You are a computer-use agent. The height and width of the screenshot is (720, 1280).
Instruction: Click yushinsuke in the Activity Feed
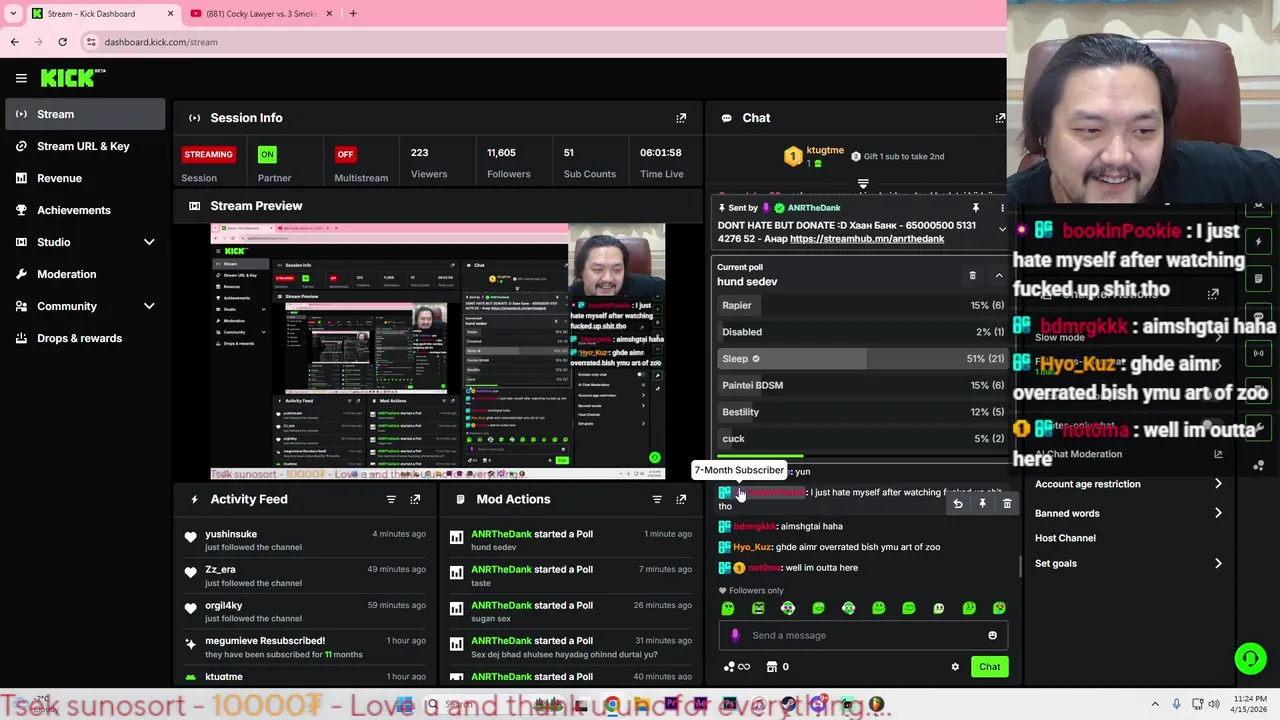coord(231,534)
